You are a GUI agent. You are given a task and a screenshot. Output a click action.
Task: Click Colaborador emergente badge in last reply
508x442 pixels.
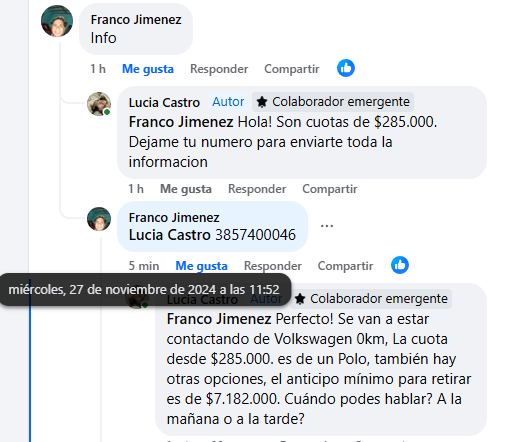(x=371, y=299)
